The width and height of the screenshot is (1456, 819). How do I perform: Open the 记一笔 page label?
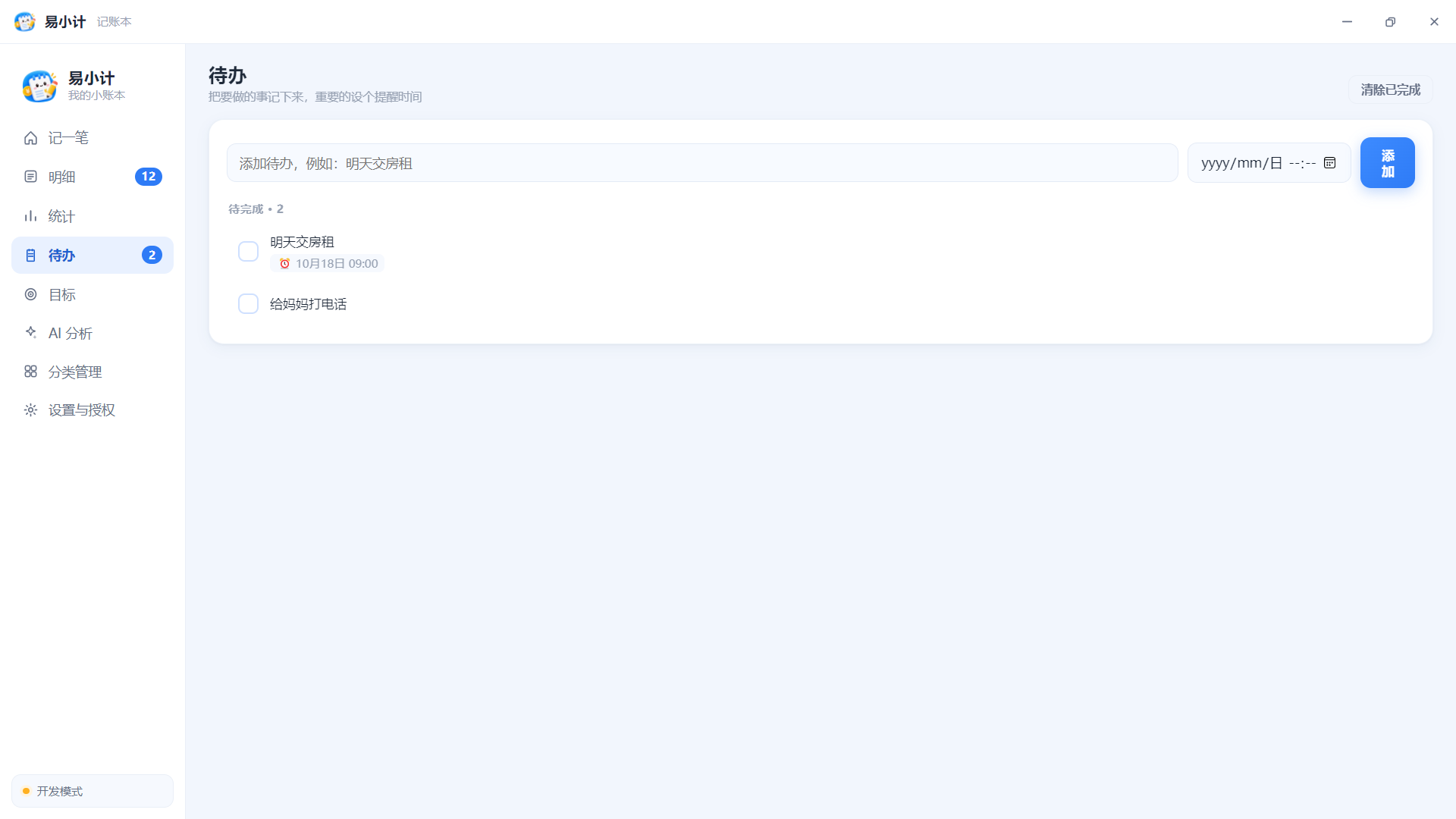click(x=68, y=138)
